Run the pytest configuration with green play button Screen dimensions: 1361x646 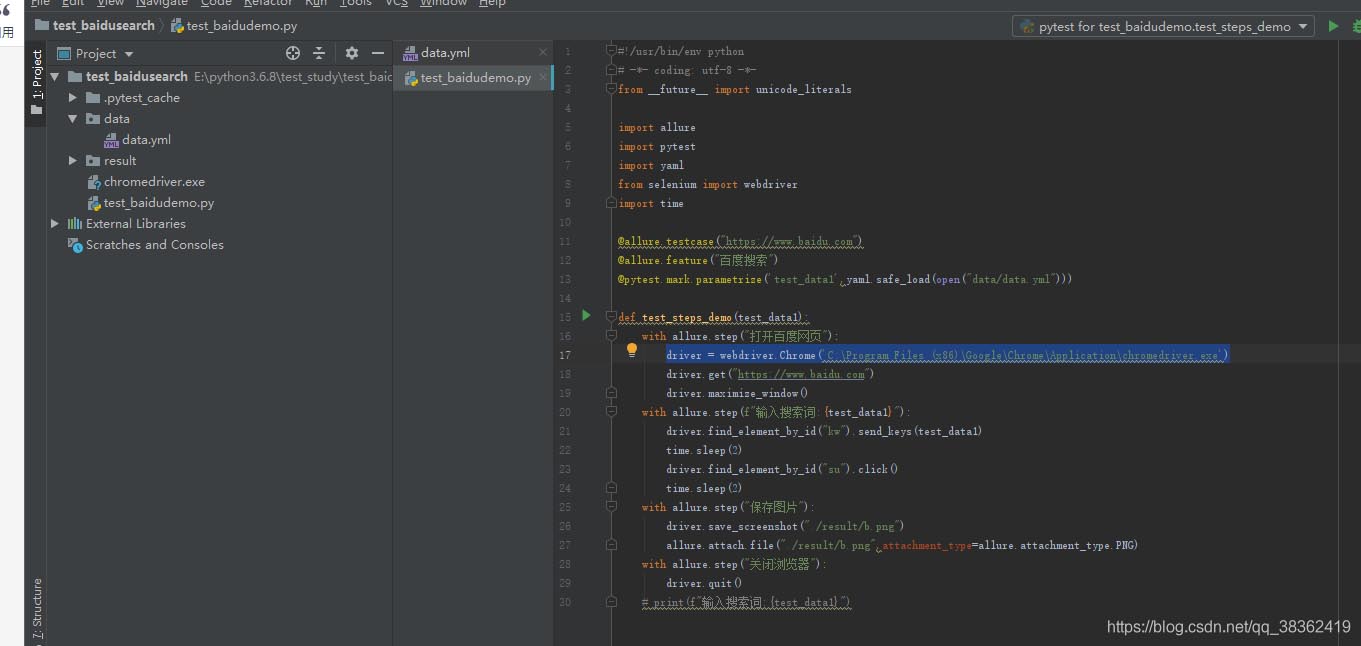(1333, 26)
